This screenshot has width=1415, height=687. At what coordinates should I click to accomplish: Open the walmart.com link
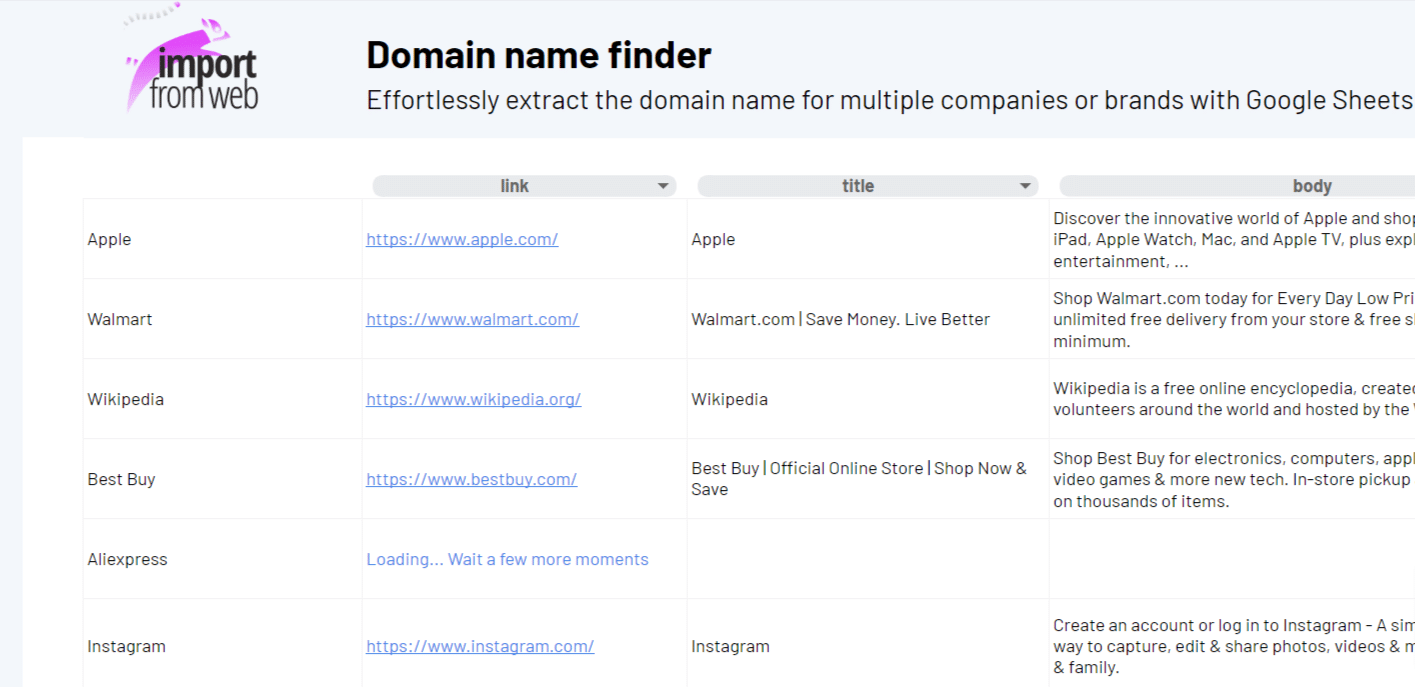pyautogui.click(x=472, y=319)
